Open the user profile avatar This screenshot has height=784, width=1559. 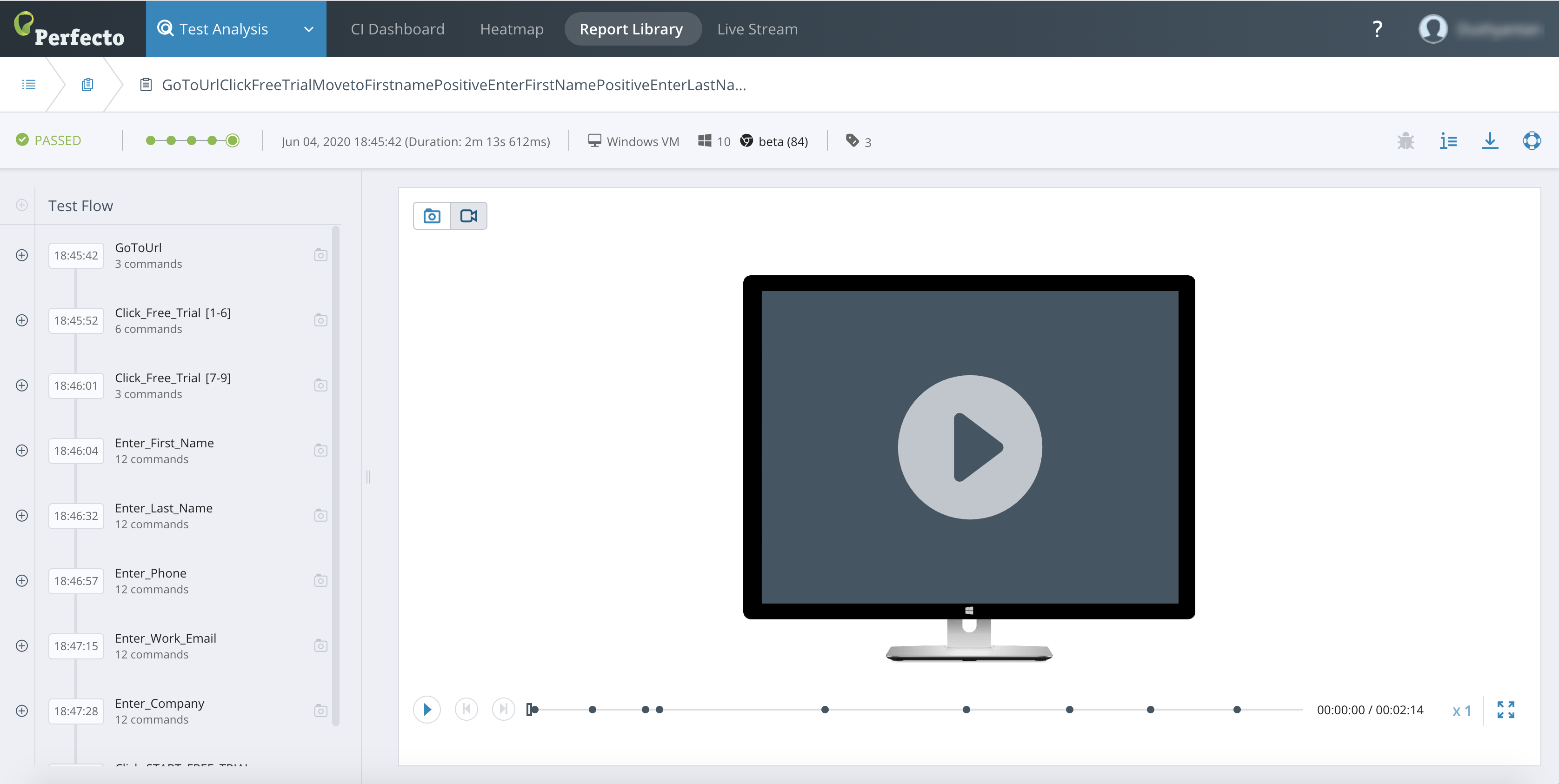tap(1432, 29)
